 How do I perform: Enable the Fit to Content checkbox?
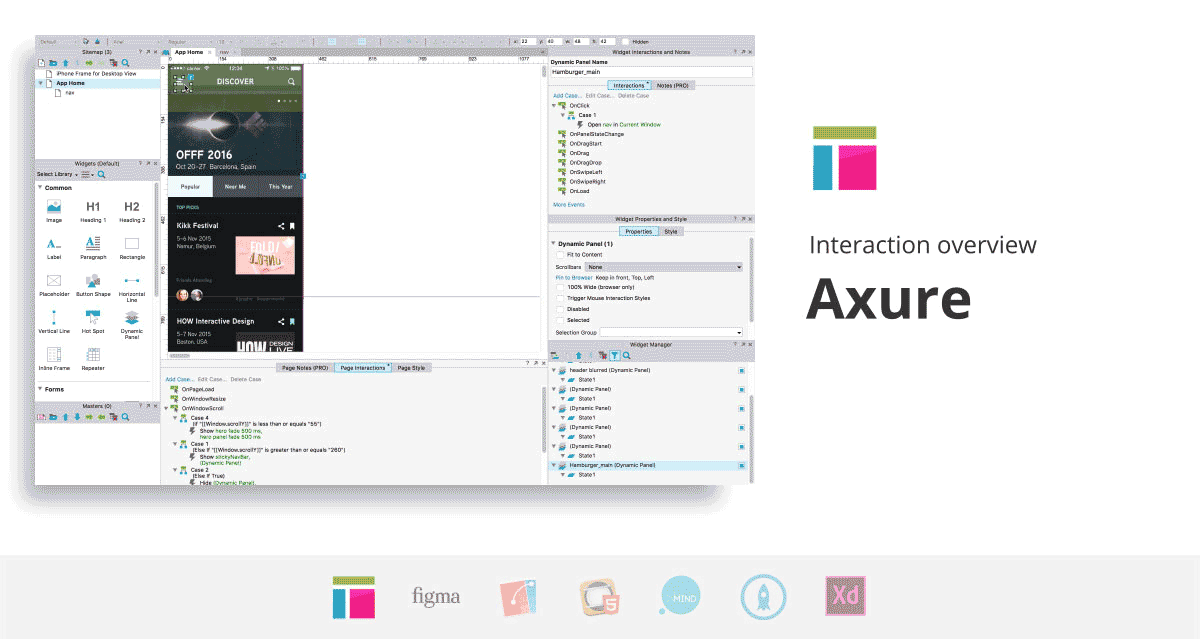click(x=559, y=255)
